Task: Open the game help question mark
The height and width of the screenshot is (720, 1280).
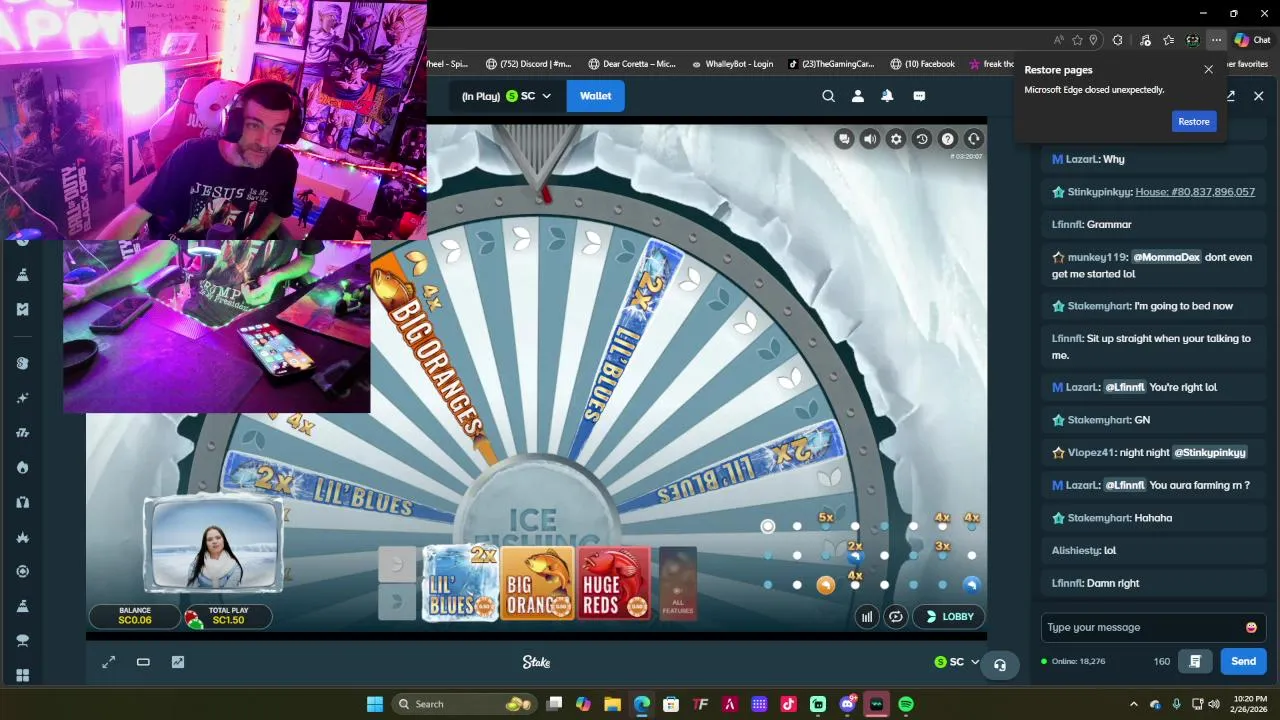Action: [x=948, y=139]
